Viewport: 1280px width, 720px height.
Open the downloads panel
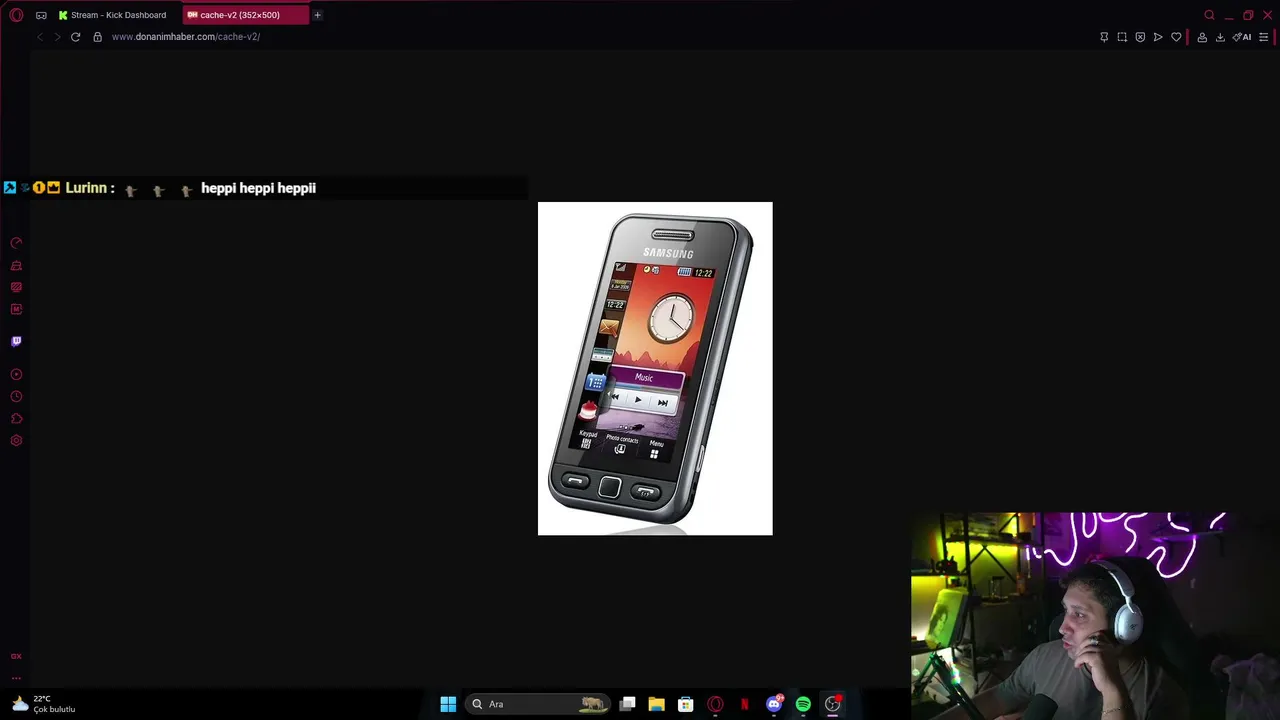1220,37
